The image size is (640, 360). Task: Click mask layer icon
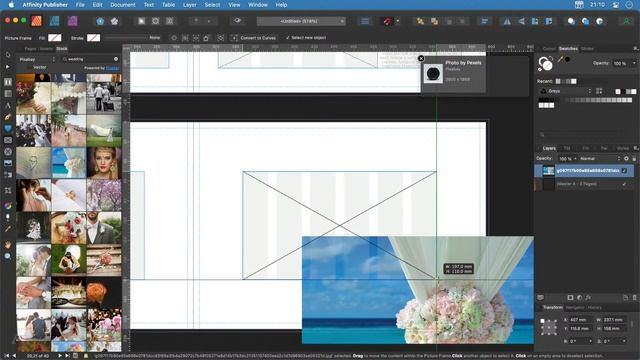tap(570, 298)
